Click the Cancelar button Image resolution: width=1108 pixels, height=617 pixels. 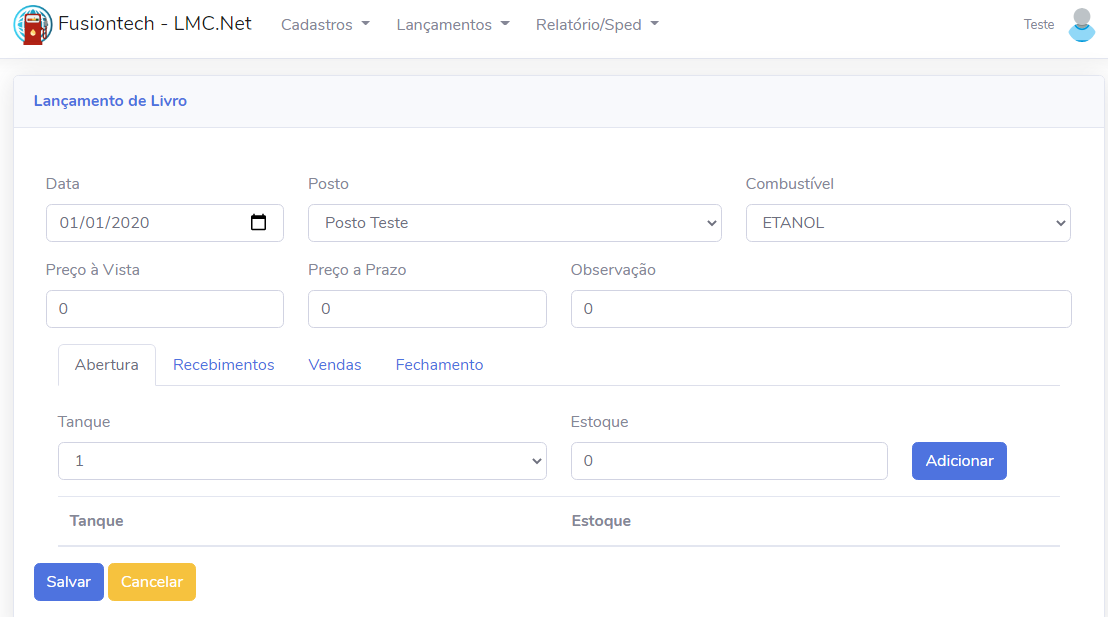[152, 582]
